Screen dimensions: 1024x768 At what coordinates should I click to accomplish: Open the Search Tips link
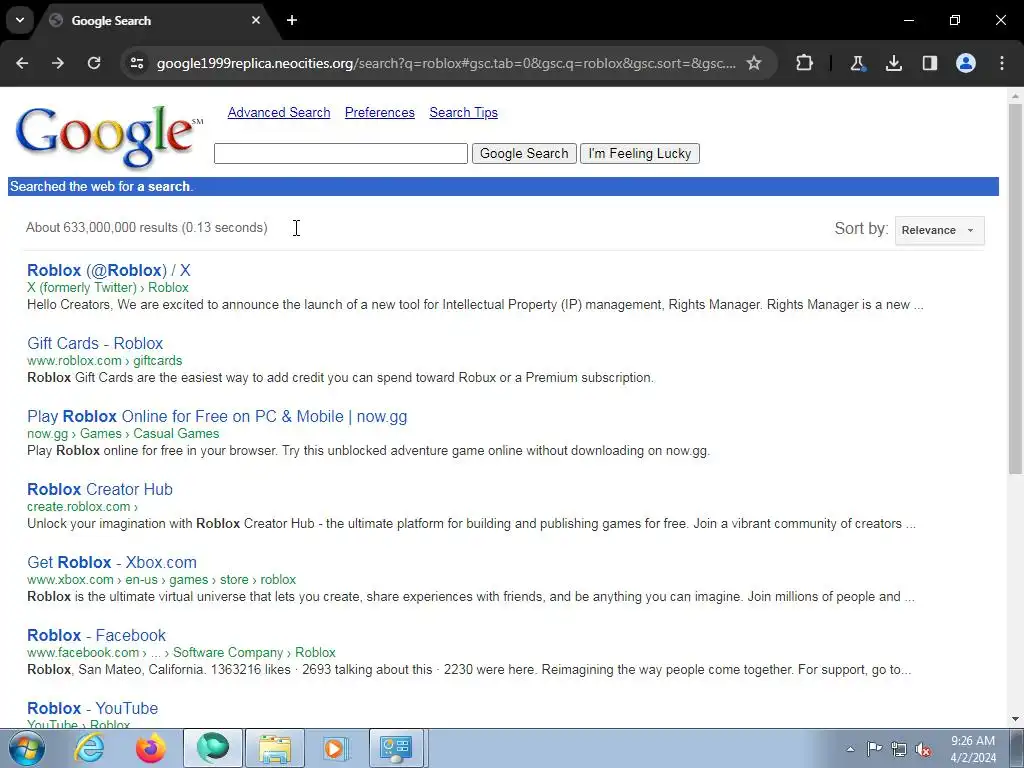point(463,112)
